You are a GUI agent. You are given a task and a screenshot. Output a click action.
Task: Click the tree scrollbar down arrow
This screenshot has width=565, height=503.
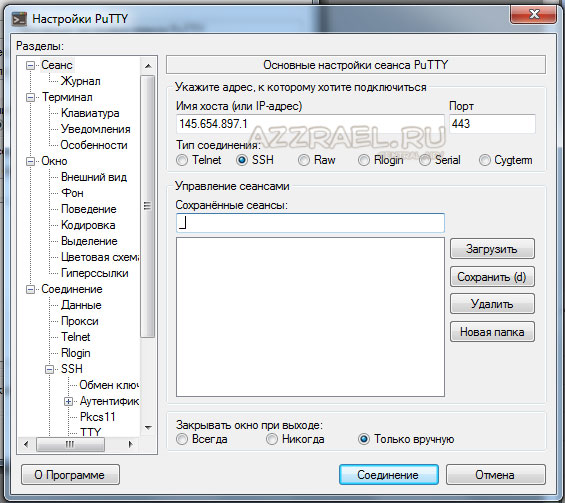tap(148, 428)
